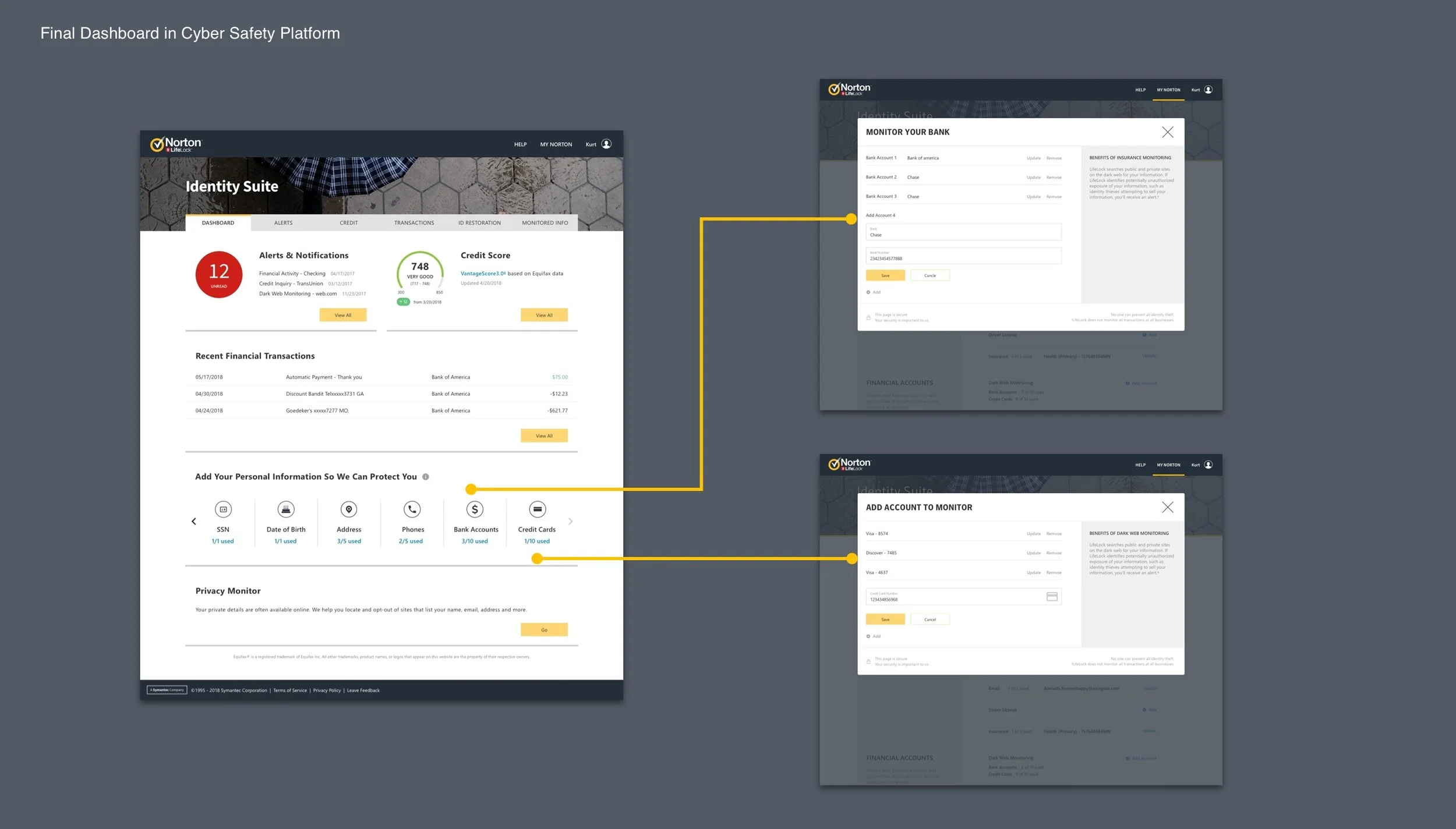The height and width of the screenshot is (829, 1456).
Task: Click the Bank Accounts dollar icon
Action: 475,509
